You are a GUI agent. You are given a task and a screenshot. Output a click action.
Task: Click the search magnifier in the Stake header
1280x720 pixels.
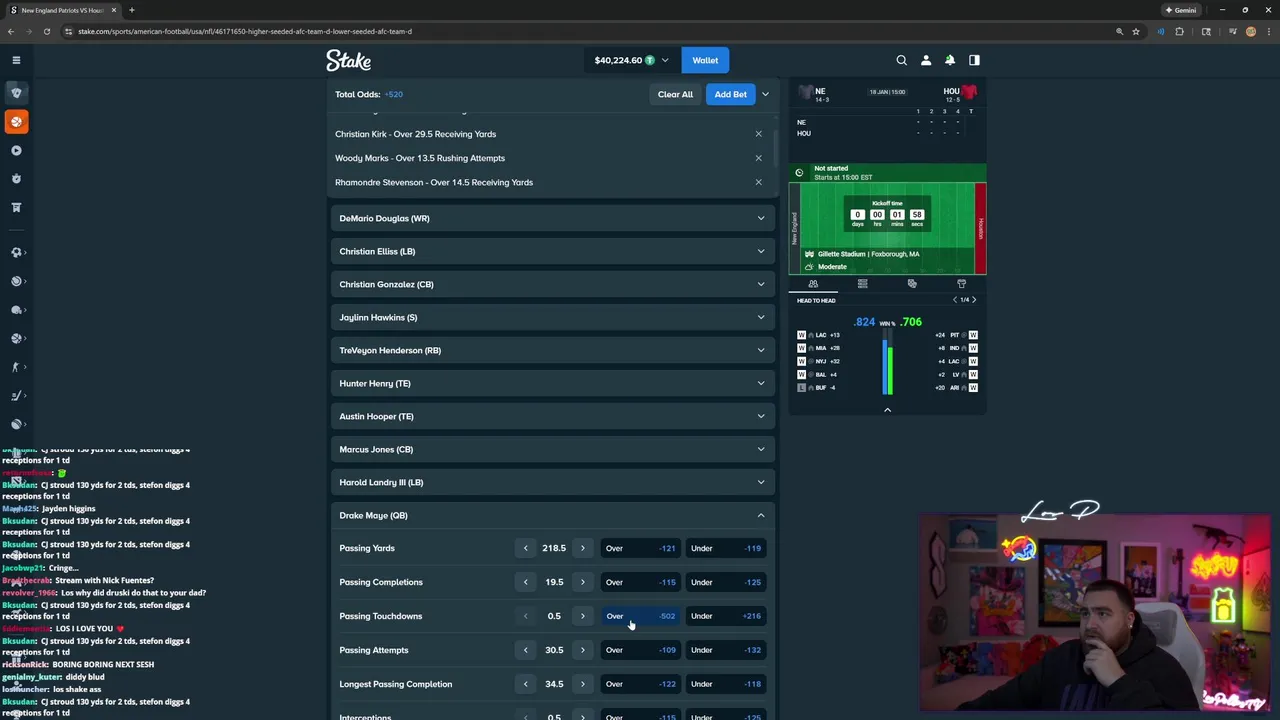coord(901,60)
